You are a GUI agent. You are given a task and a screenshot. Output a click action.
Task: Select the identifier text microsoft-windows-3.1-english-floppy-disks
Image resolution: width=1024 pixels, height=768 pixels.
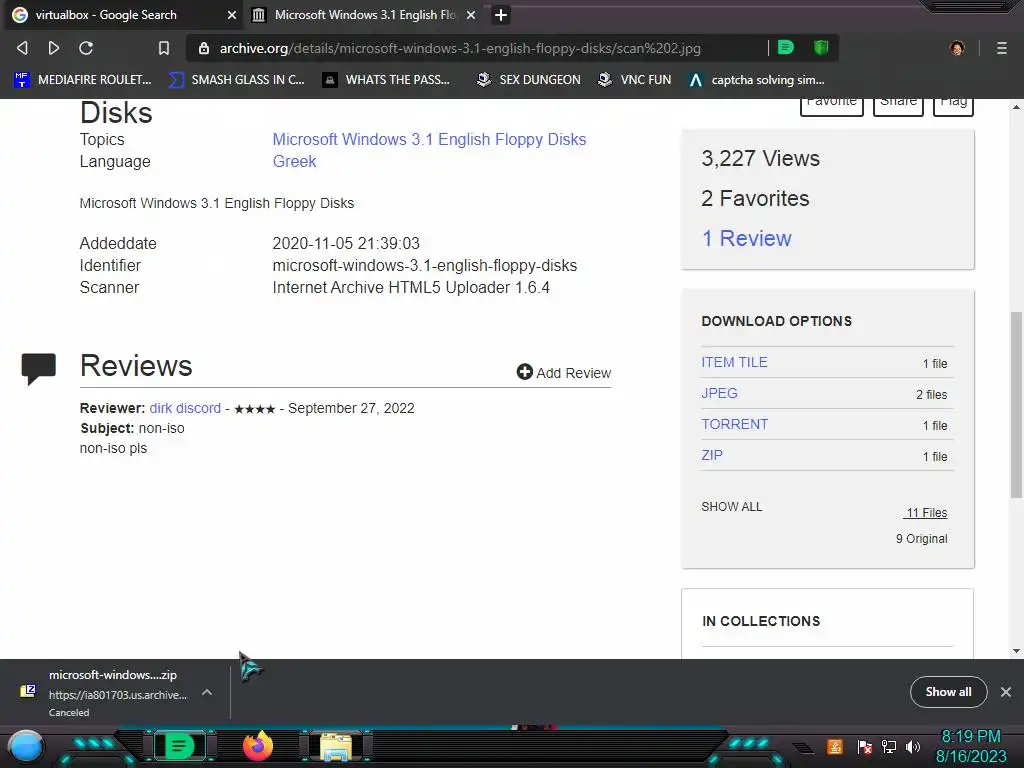pyautogui.click(x=424, y=266)
